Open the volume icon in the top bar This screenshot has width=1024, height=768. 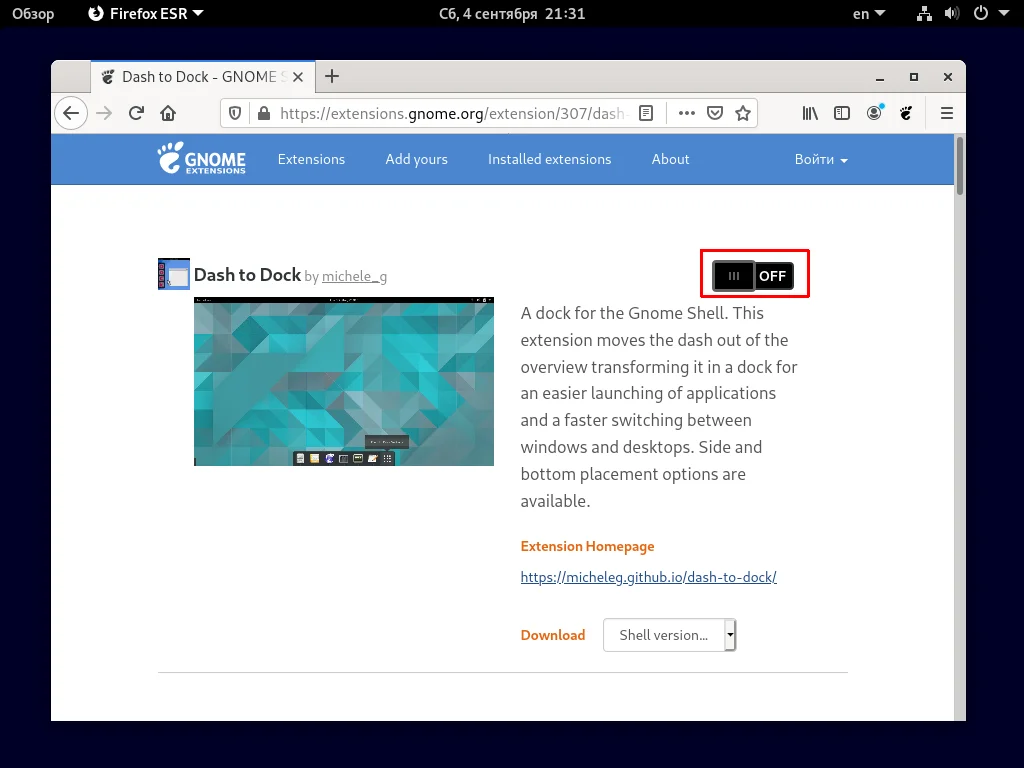[952, 13]
